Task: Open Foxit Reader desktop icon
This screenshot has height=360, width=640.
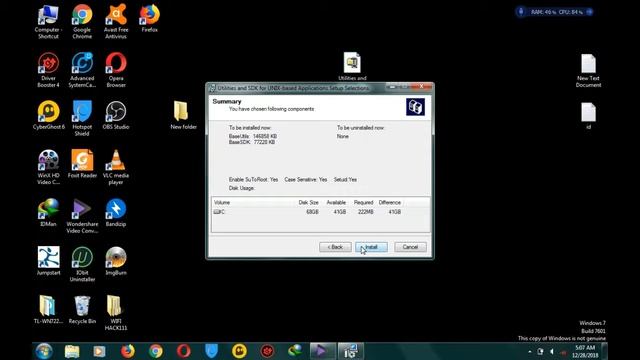Action: coord(82,164)
